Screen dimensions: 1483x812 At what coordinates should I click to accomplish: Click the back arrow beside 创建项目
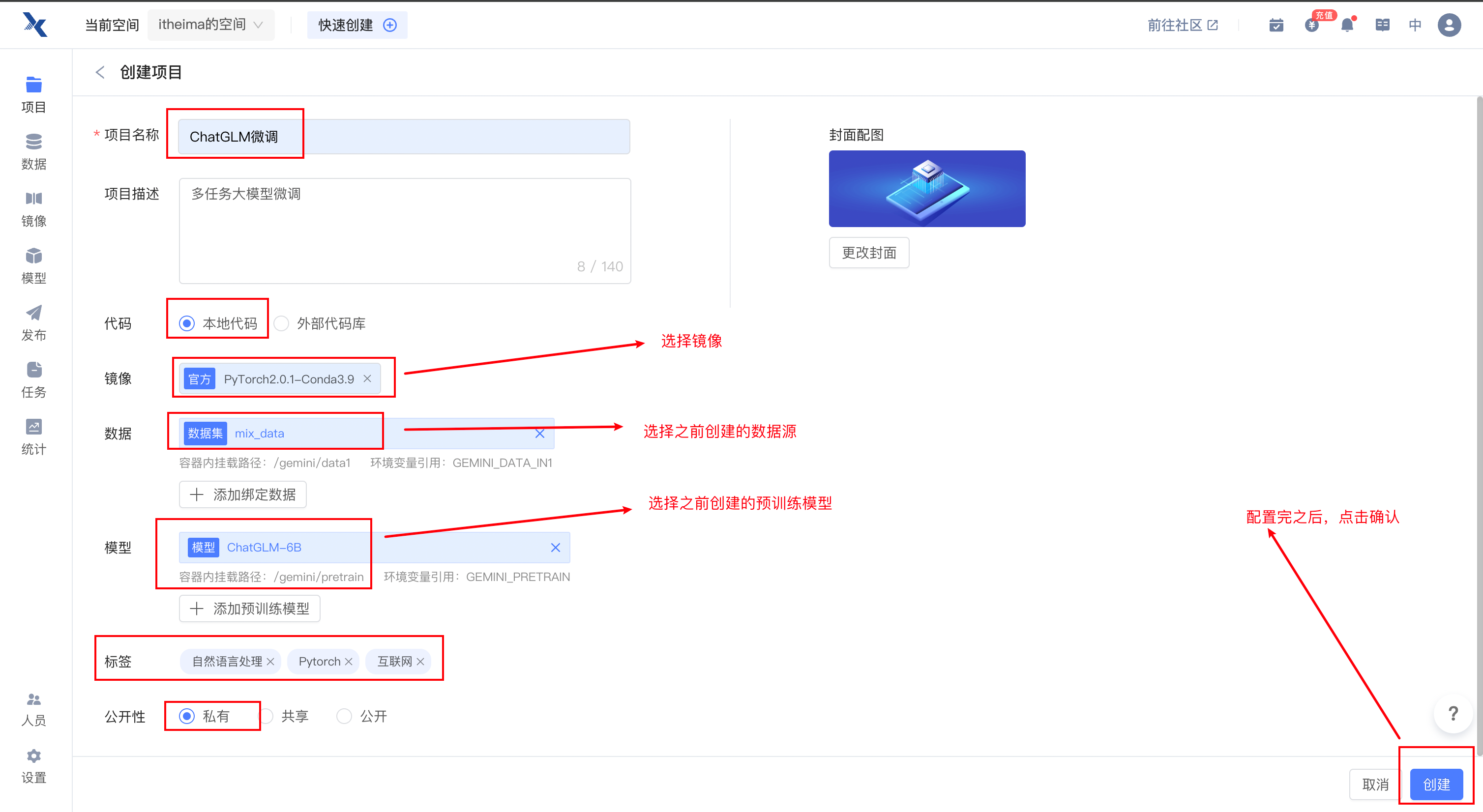[x=100, y=73]
